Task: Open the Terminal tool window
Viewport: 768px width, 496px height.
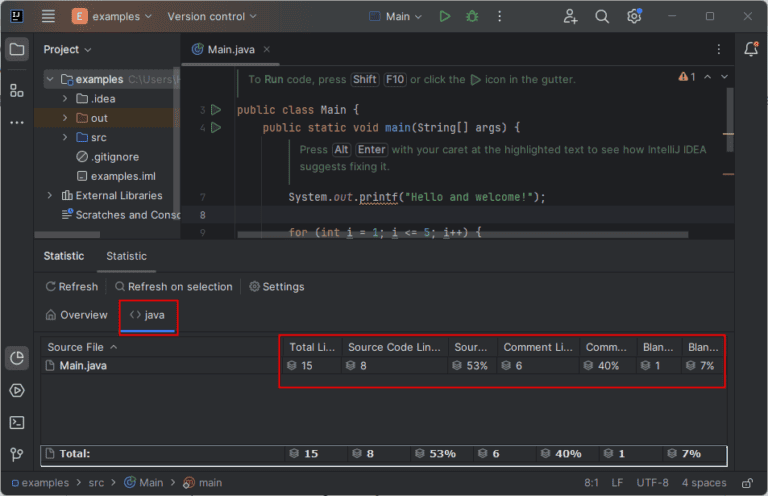Action: [x=16, y=422]
